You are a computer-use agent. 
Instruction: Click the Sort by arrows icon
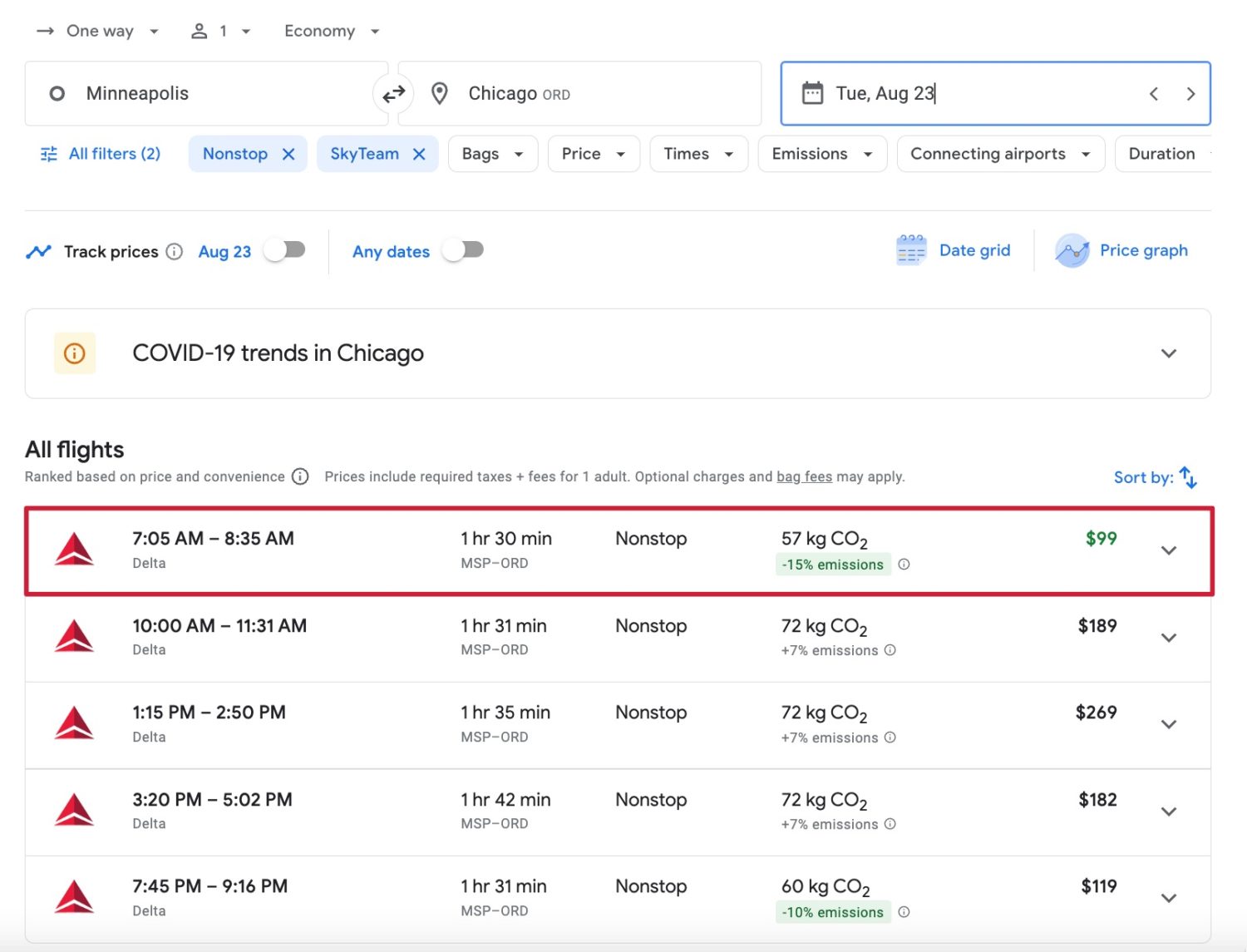point(1188,477)
